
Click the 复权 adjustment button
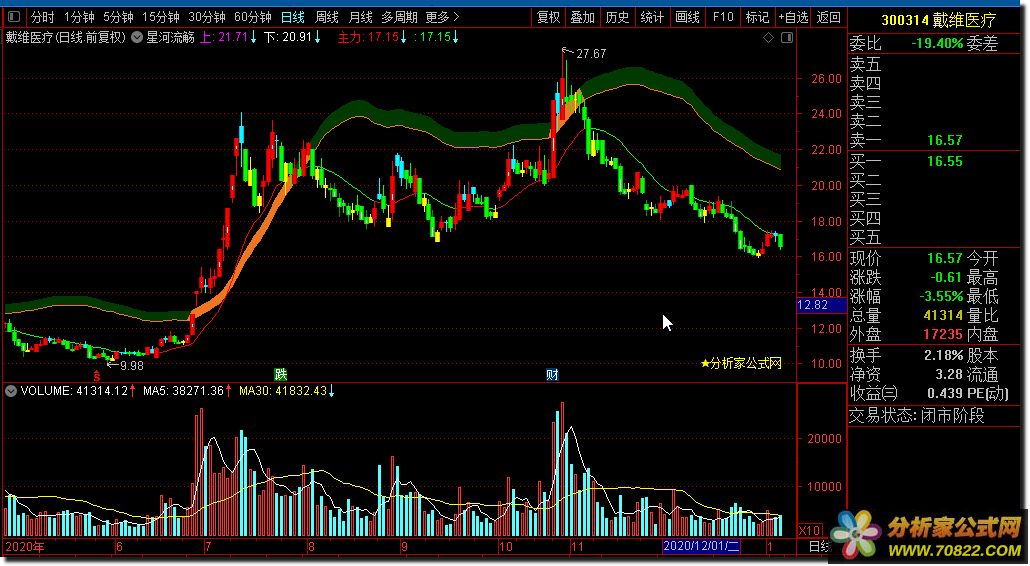[549, 17]
